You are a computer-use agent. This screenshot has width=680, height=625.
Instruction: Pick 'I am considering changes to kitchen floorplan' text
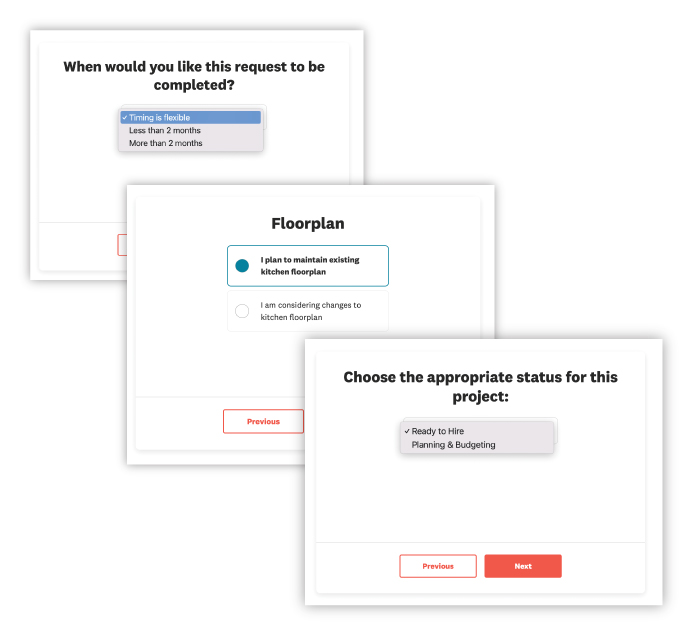(x=310, y=311)
